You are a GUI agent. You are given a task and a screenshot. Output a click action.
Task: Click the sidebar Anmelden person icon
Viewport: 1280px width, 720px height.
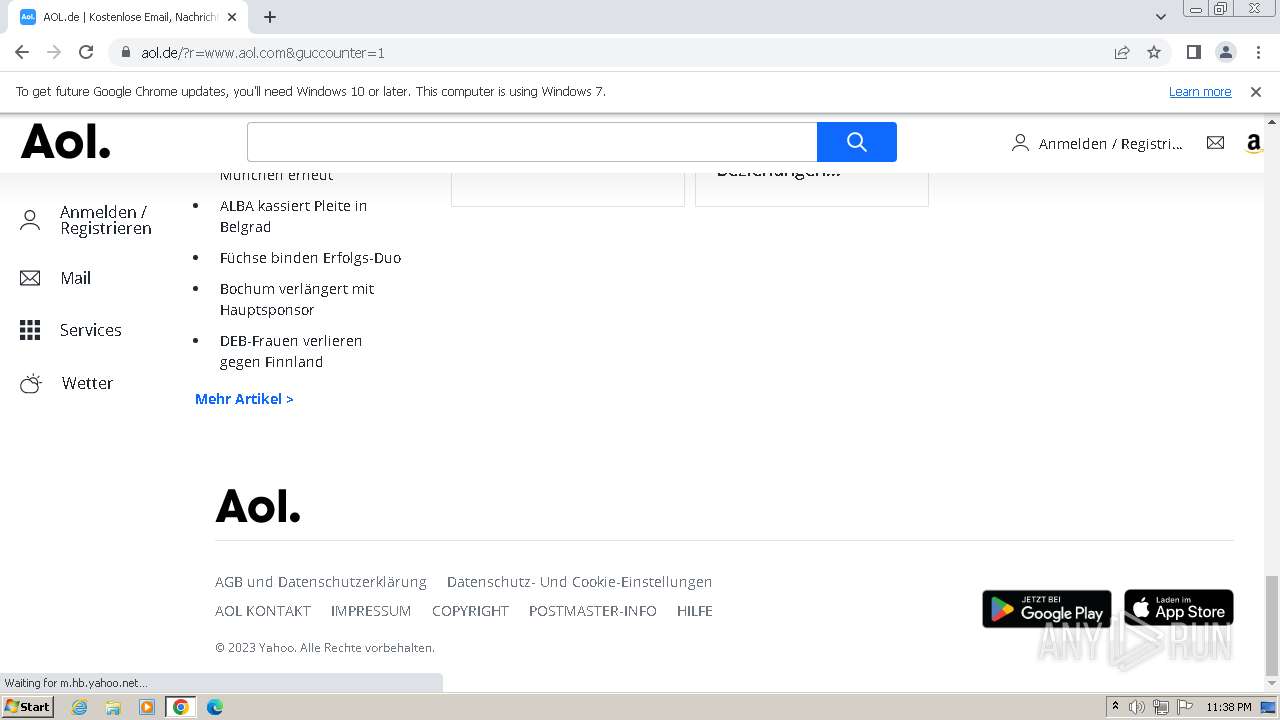pos(30,220)
